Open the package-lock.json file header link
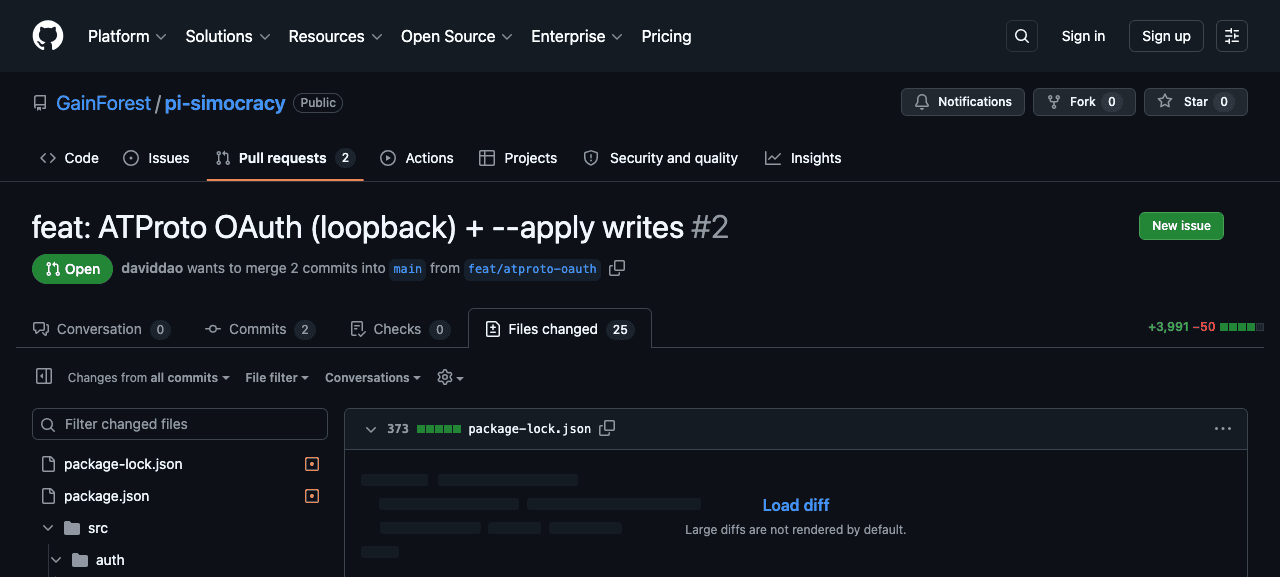Screen dimensions: 1280x577 tap(530, 429)
